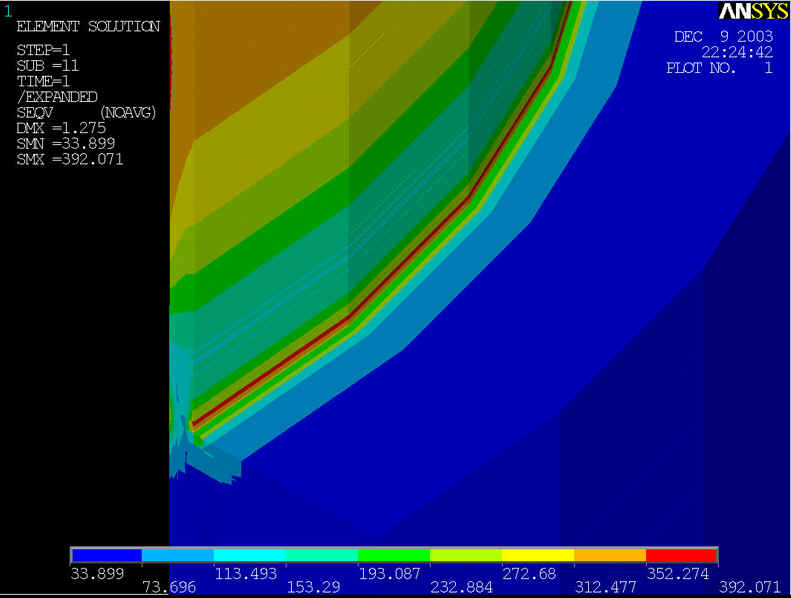Click the SUB =11 label
791x598 pixels.
(47, 66)
